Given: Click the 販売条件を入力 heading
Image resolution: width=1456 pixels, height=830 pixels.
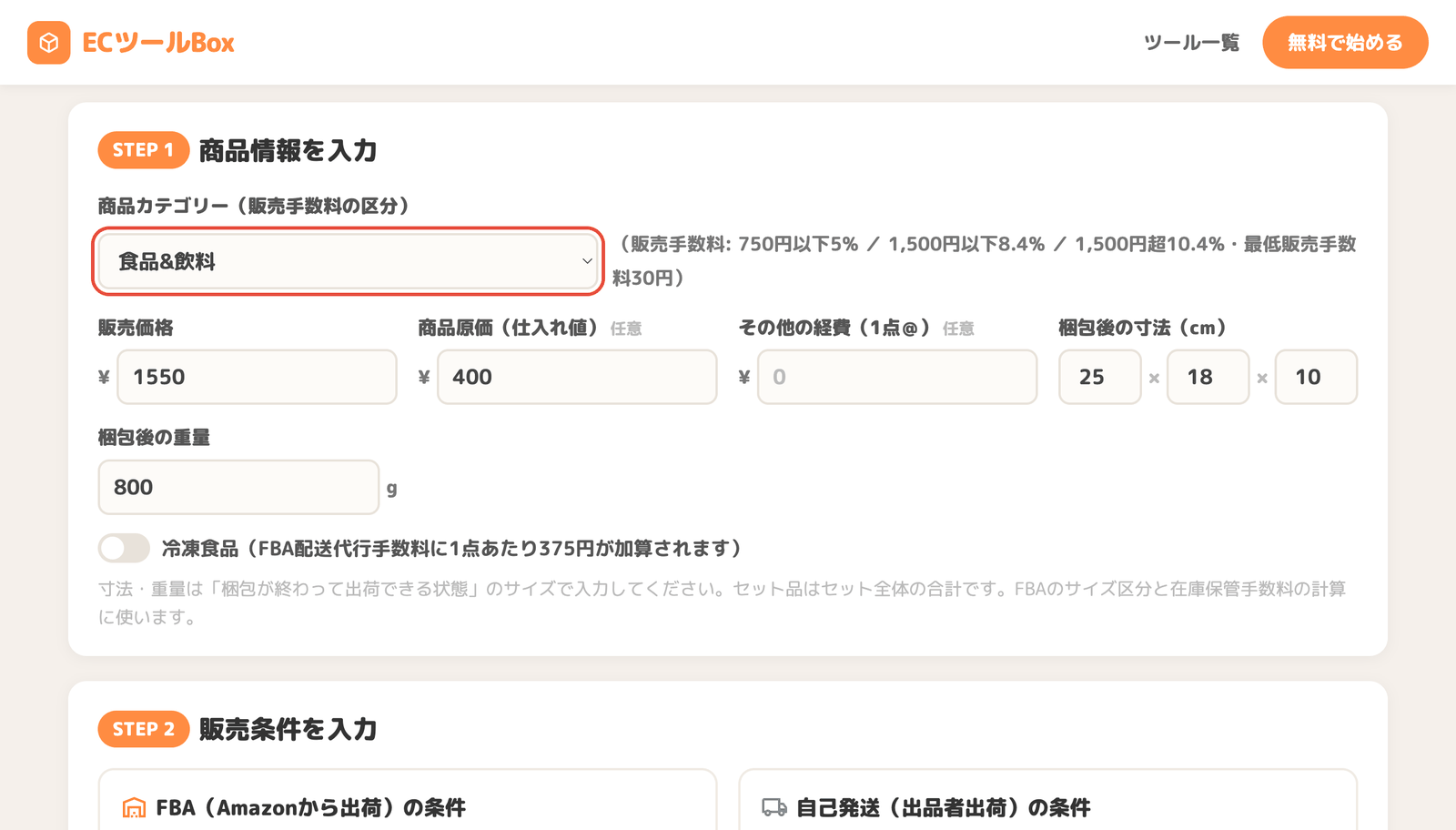Looking at the screenshot, I should [288, 729].
